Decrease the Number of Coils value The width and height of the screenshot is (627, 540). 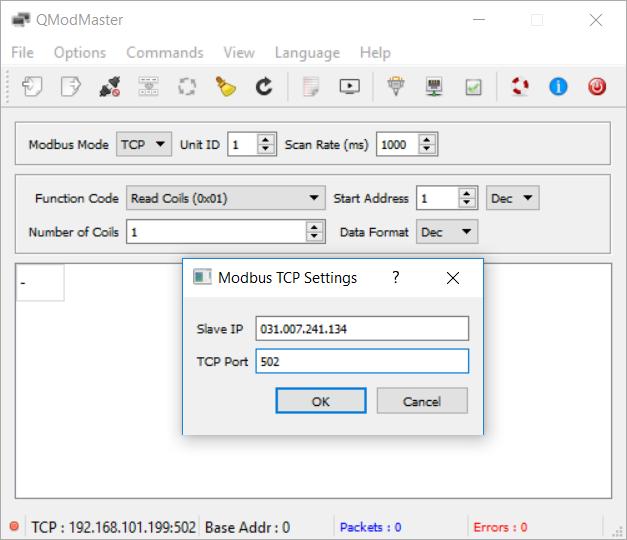[314, 236]
